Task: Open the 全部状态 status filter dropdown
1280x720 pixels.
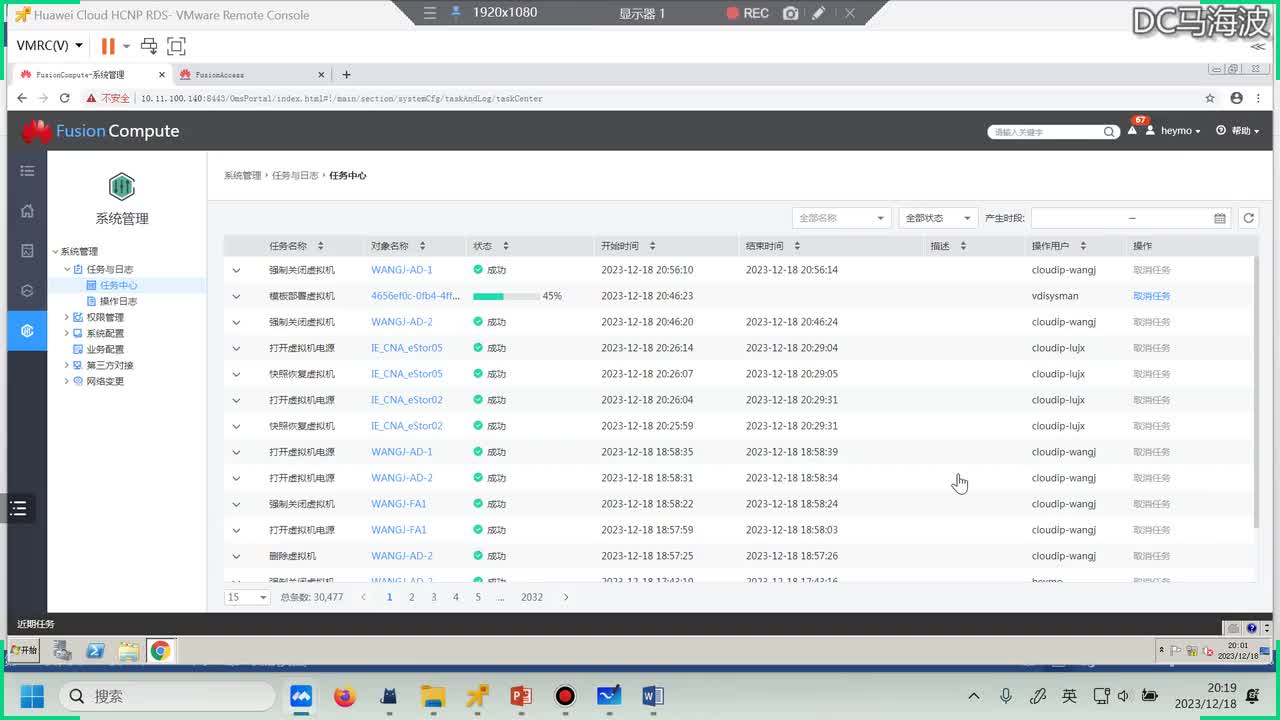Action: coord(938,218)
